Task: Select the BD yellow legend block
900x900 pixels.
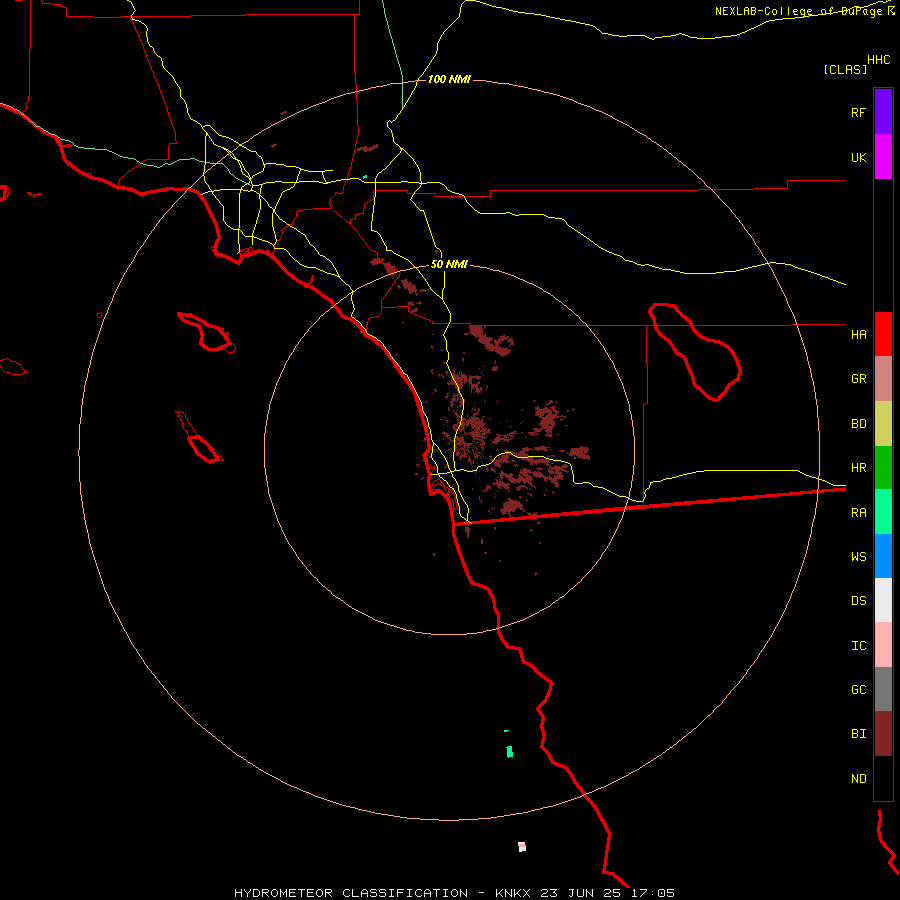Action: [x=883, y=424]
